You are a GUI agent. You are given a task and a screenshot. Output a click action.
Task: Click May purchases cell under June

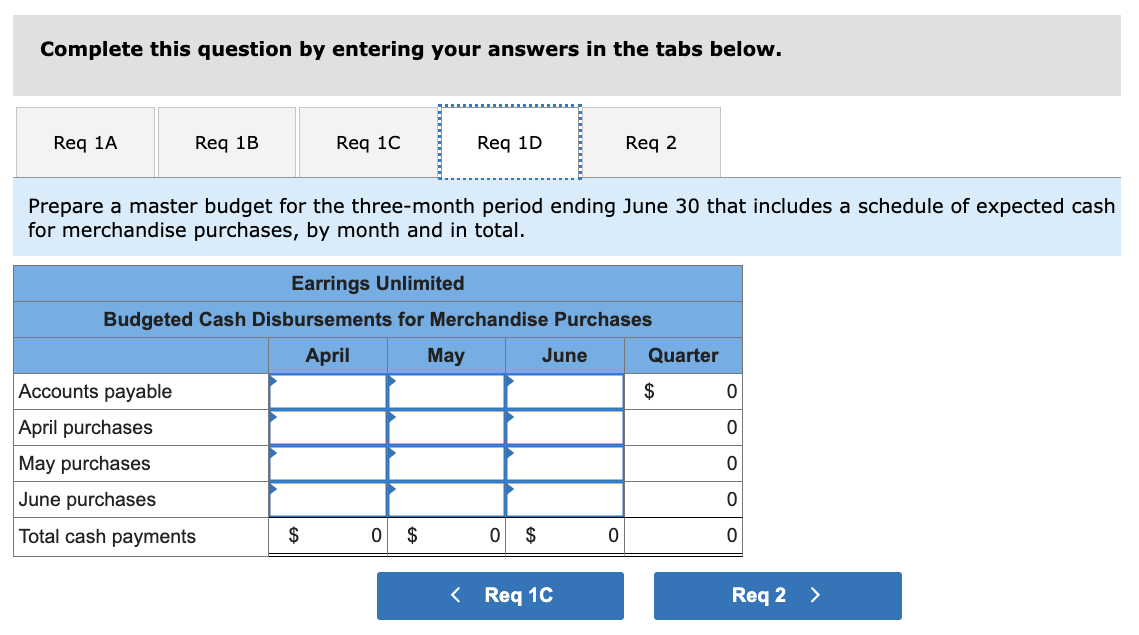(x=564, y=464)
